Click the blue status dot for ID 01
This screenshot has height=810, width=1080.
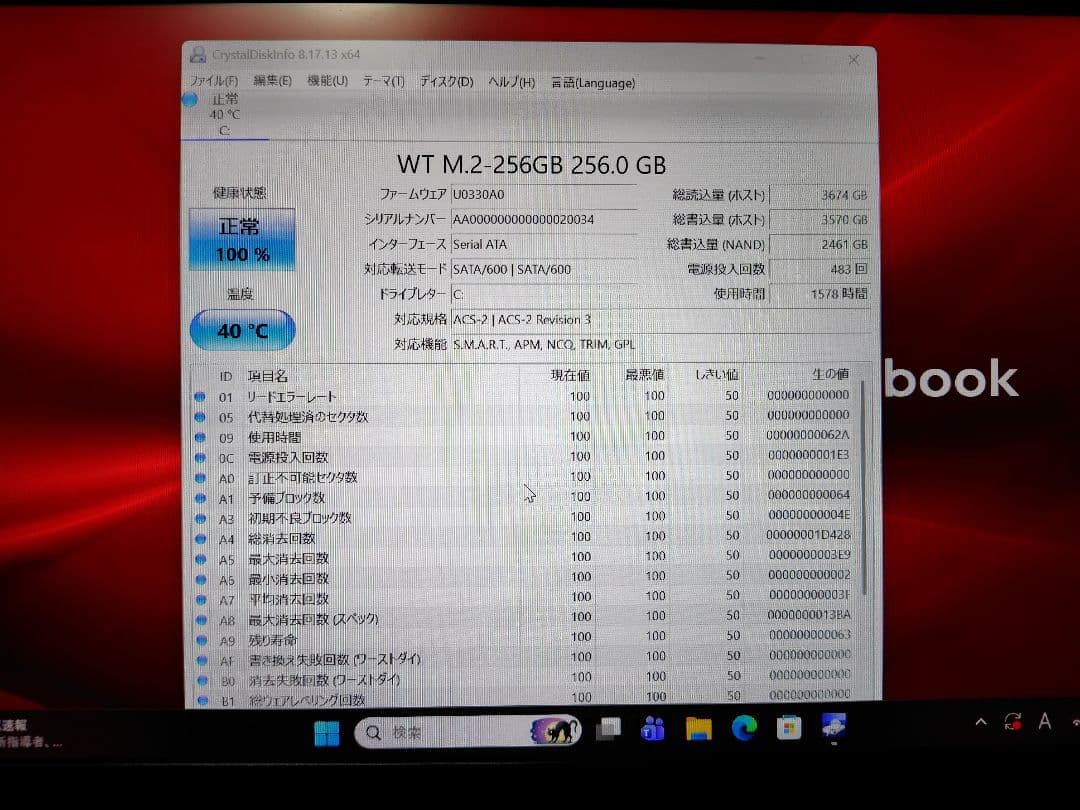pos(200,397)
